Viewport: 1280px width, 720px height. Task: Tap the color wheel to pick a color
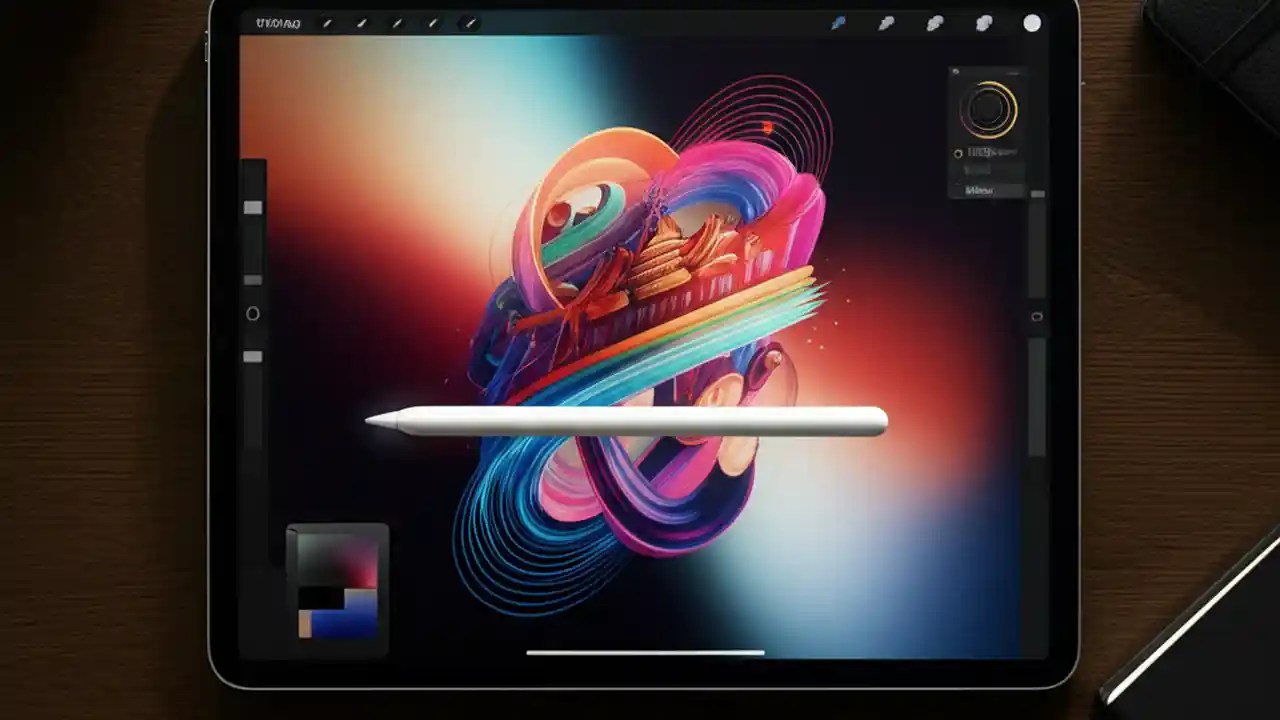[x=990, y=110]
